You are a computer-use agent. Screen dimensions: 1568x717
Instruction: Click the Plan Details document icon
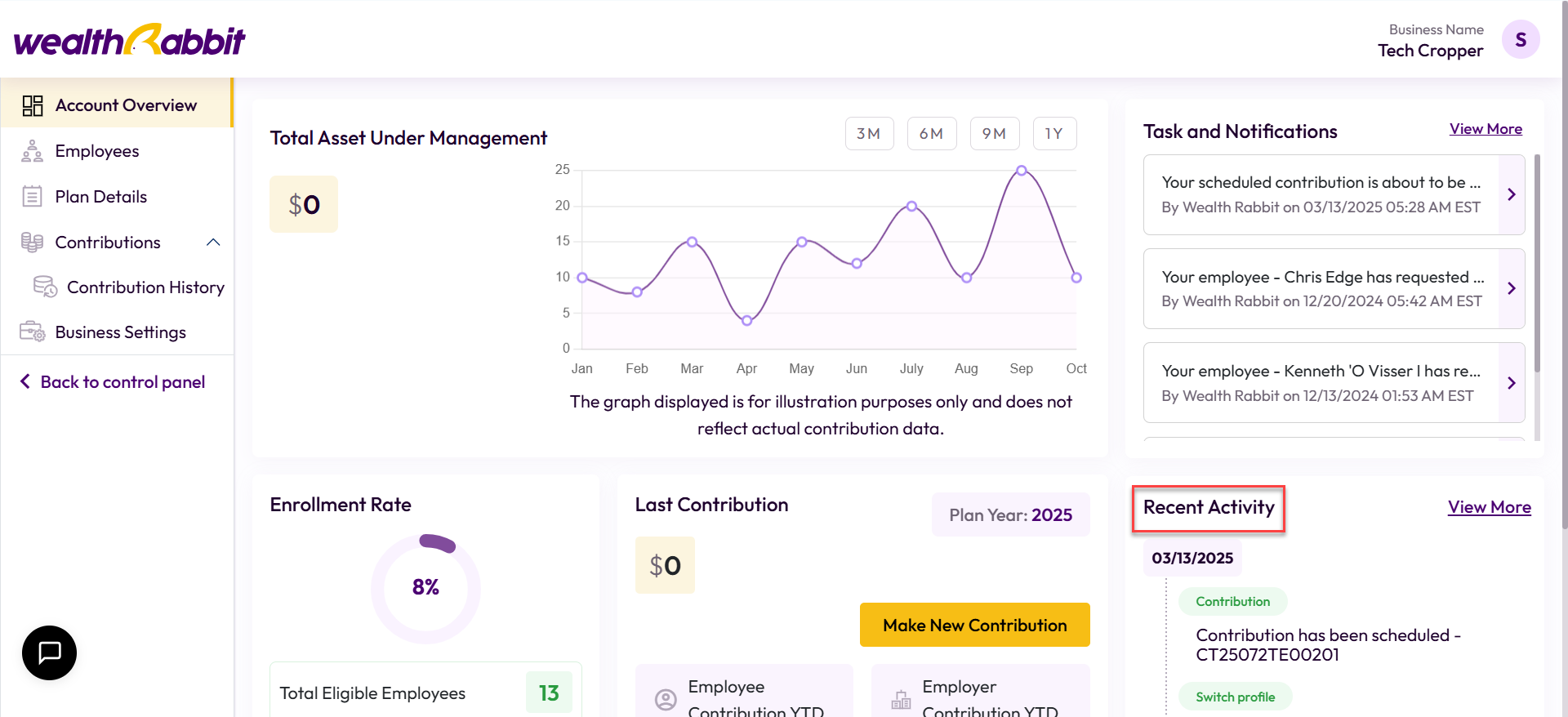[x=32, y=197]
